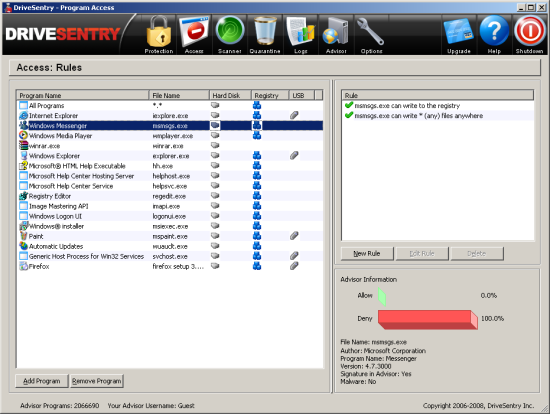The height and width of the screenshot is (414, 550).
Task: Click the Paint program icon
Action: click(24, 236)
